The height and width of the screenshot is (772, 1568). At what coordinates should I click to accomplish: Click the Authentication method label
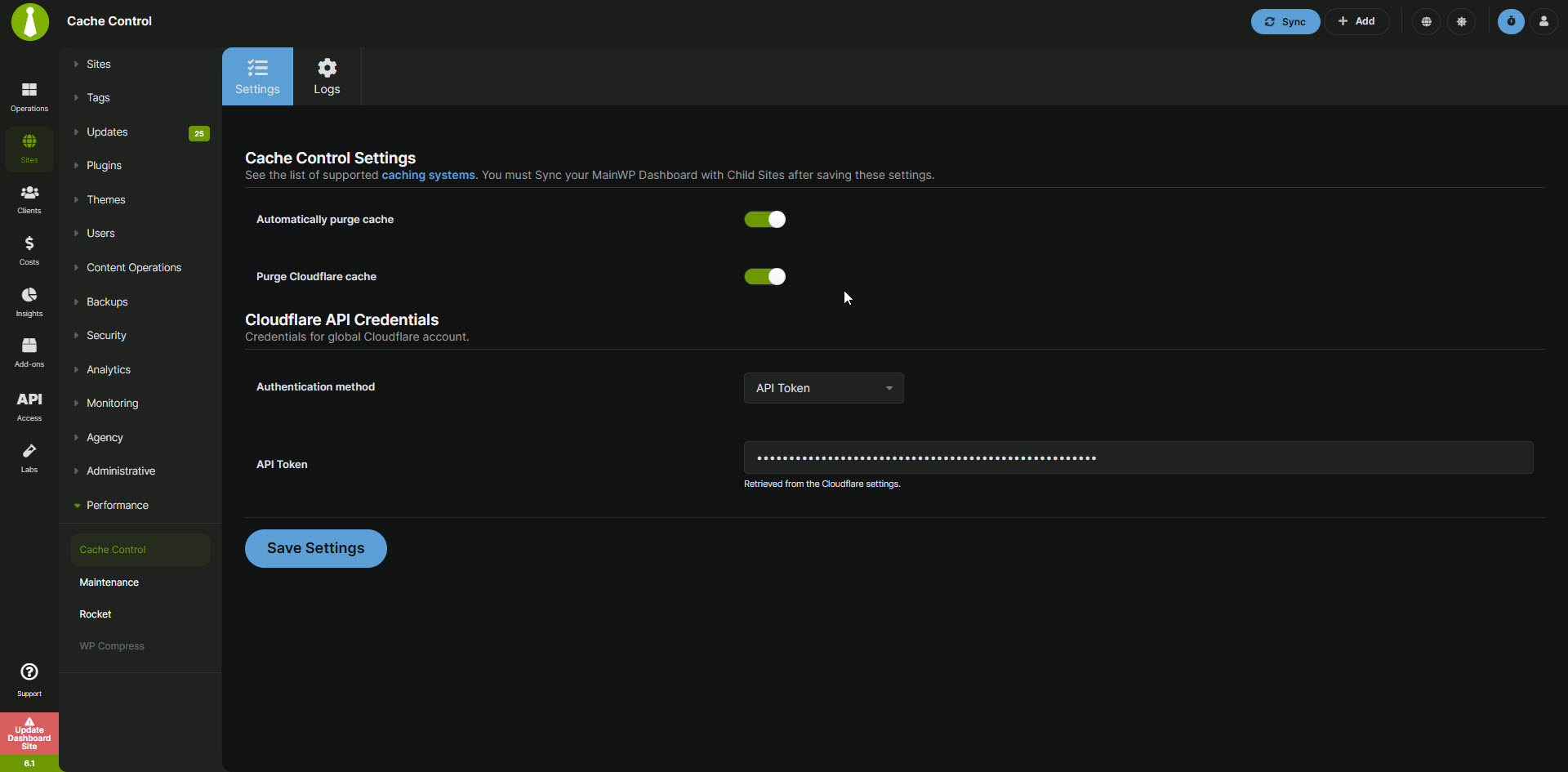click(x=315, y=386)
